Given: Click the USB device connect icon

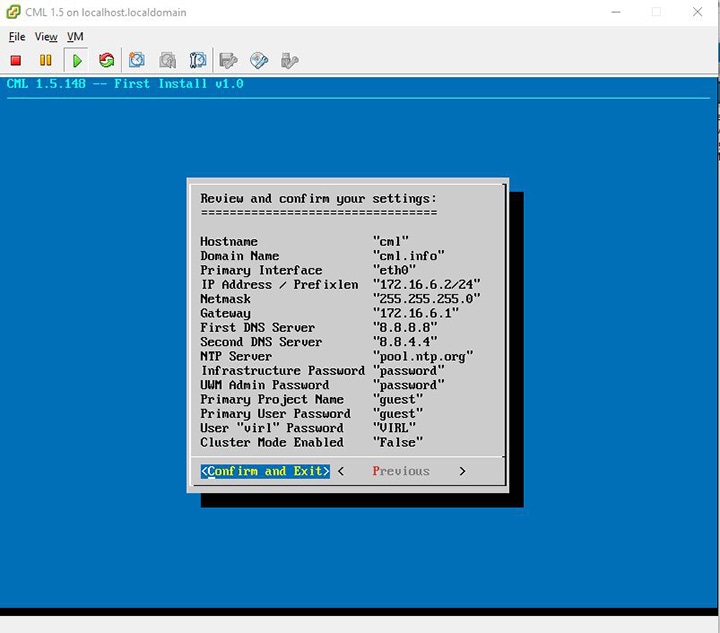Looking at the screenshot, I should coord(289,60).
